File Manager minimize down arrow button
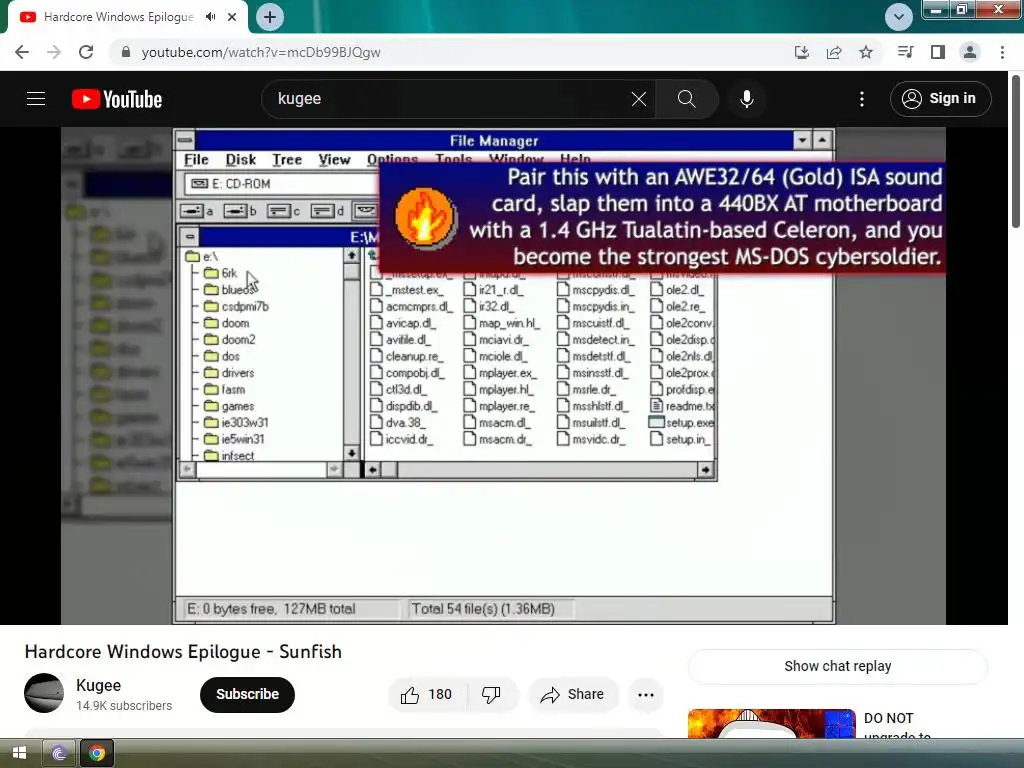 tap(802, 140)
